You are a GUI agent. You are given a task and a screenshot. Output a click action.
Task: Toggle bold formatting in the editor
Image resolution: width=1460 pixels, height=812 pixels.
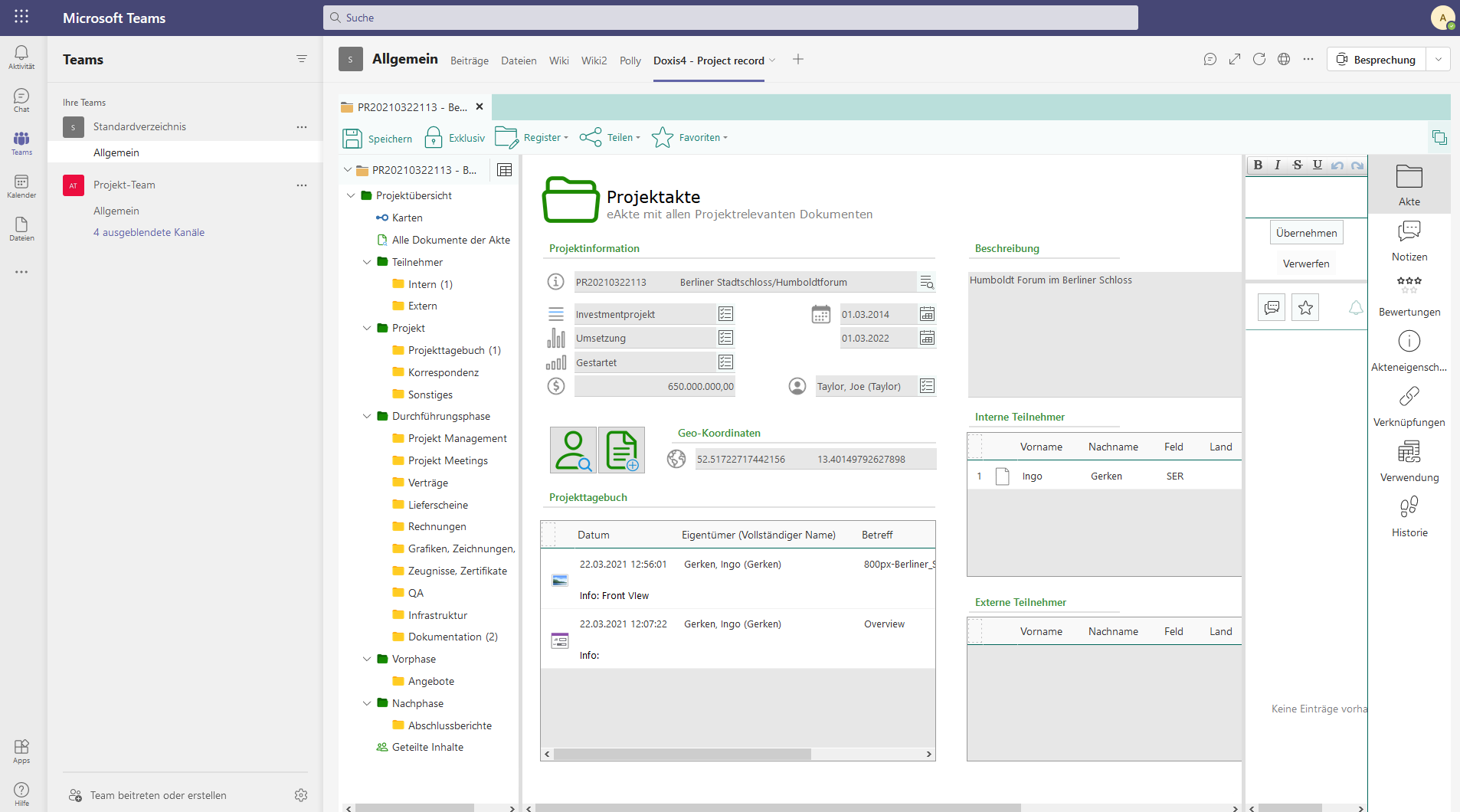click(1259, 165)
